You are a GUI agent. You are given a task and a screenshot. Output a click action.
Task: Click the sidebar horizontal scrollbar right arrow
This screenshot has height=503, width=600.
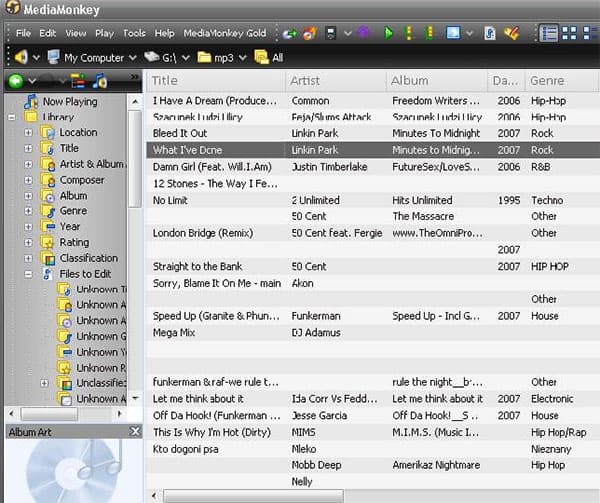(x=119, y=414)
